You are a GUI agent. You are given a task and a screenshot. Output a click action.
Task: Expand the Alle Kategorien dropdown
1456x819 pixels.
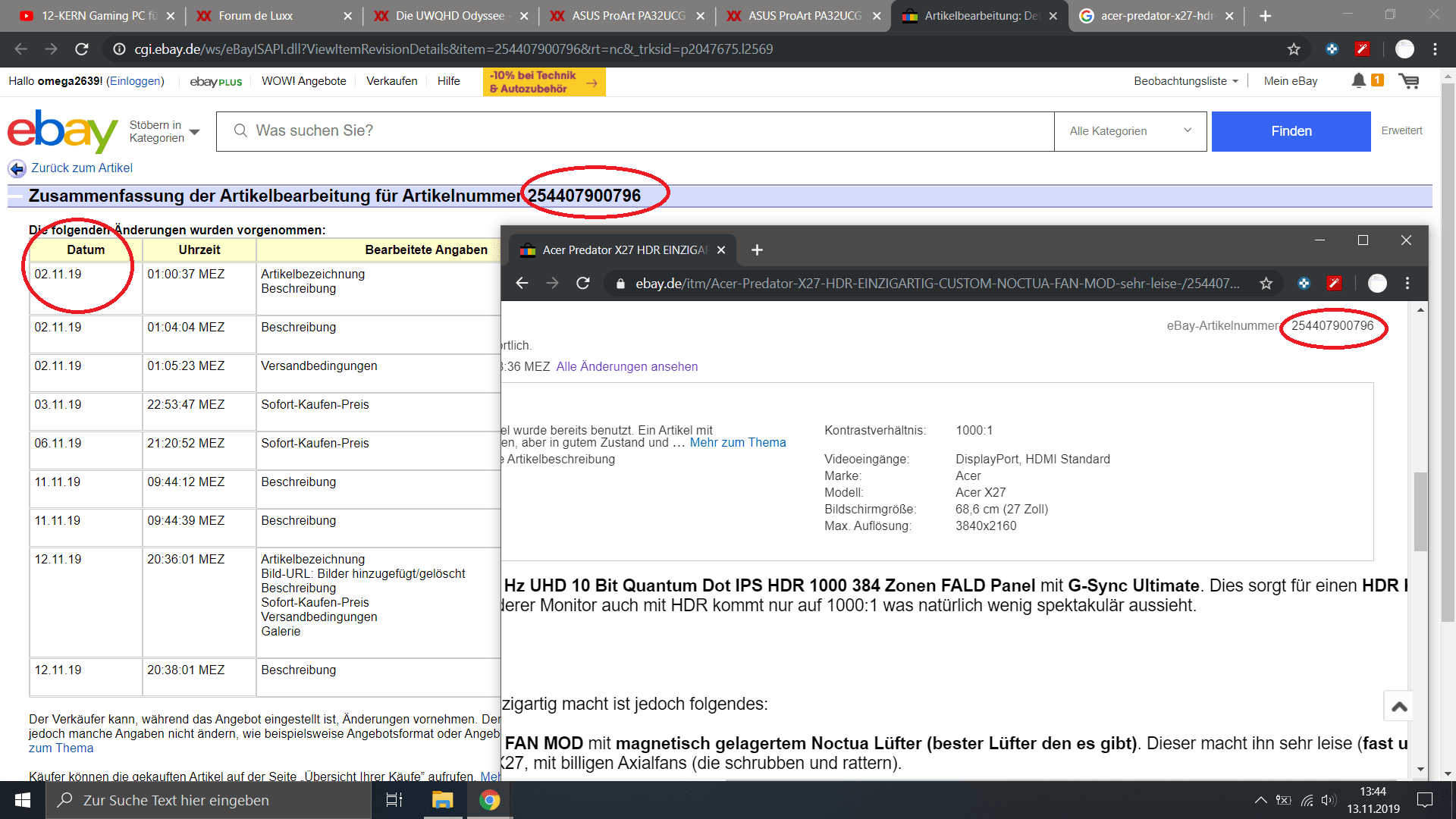coord(1130,131)
